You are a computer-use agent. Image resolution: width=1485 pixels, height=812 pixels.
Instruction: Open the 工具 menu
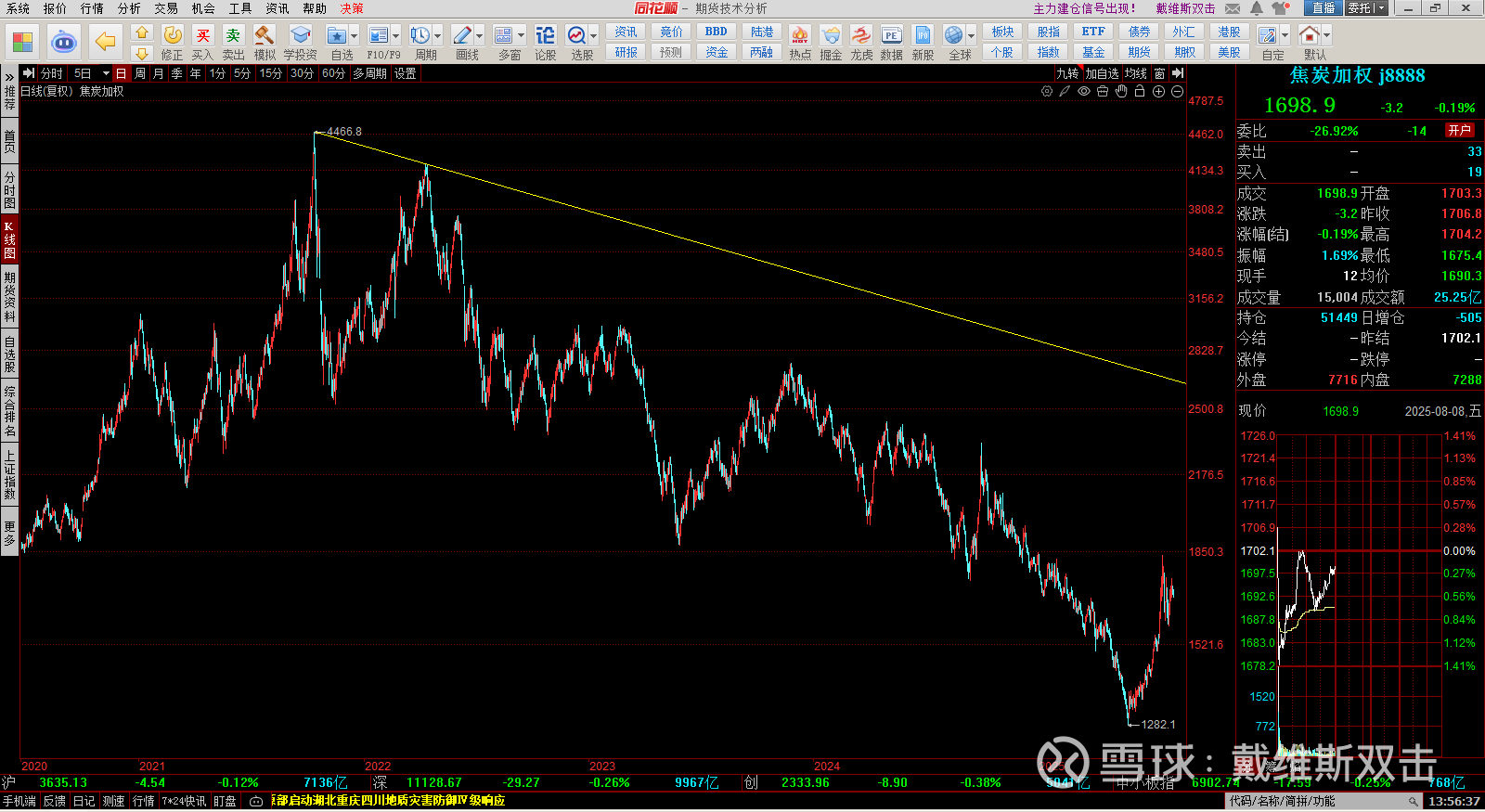(x=240, y=8)
